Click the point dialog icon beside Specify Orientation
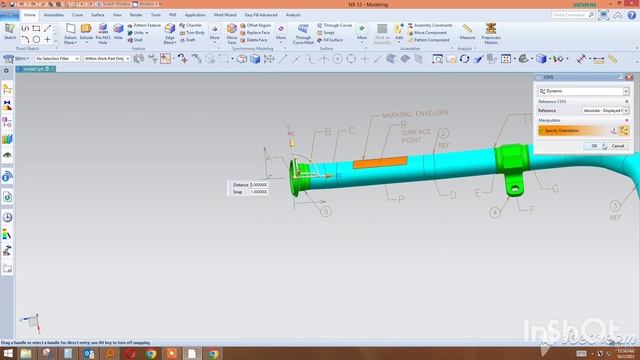640x360 pixels. [x=613, y=131]
